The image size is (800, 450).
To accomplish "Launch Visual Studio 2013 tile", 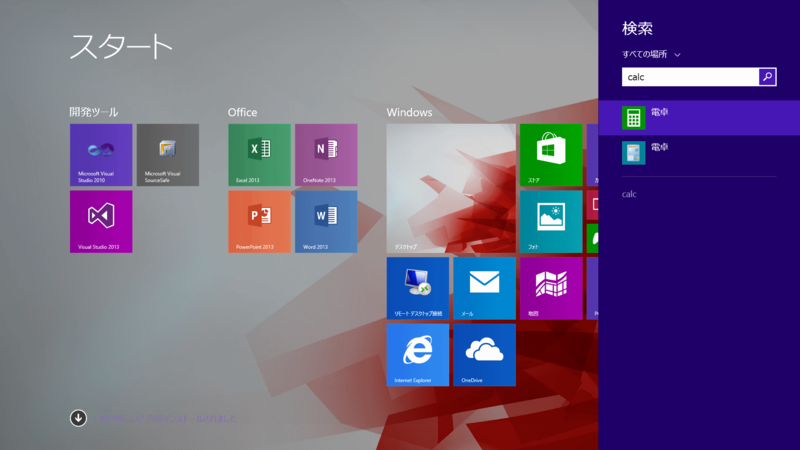I will coord(101,221).
